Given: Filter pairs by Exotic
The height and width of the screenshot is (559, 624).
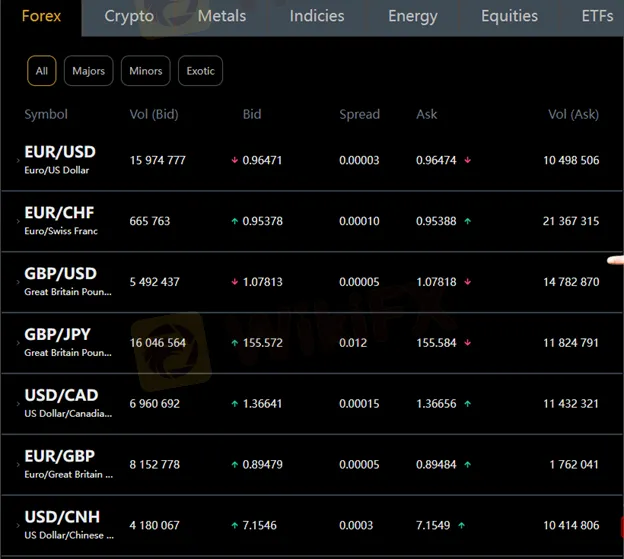Looking at the screenshot, I should (200, 71).
